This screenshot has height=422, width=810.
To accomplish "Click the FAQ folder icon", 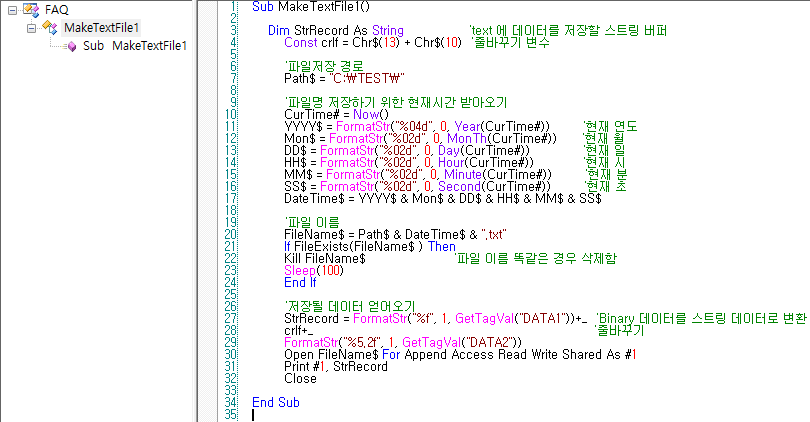I will 31,9.
